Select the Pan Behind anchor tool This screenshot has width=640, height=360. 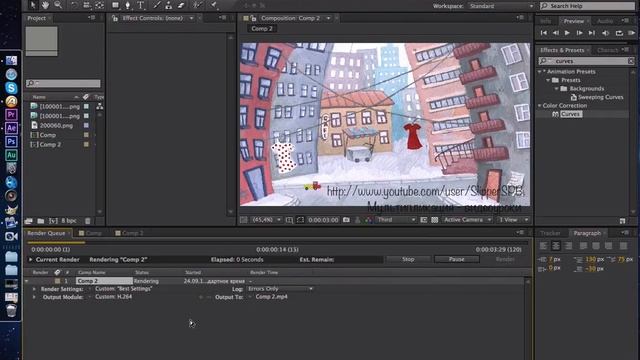(99, 5)
